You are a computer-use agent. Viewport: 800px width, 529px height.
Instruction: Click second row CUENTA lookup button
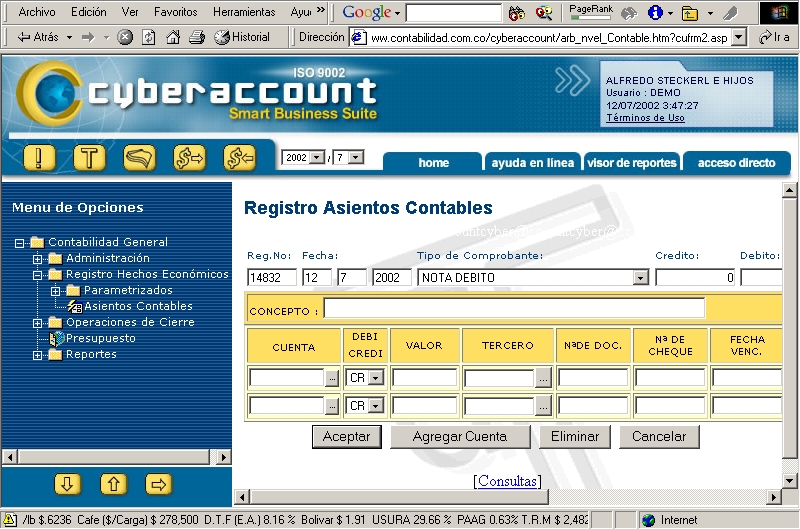(x=332, y=406)
